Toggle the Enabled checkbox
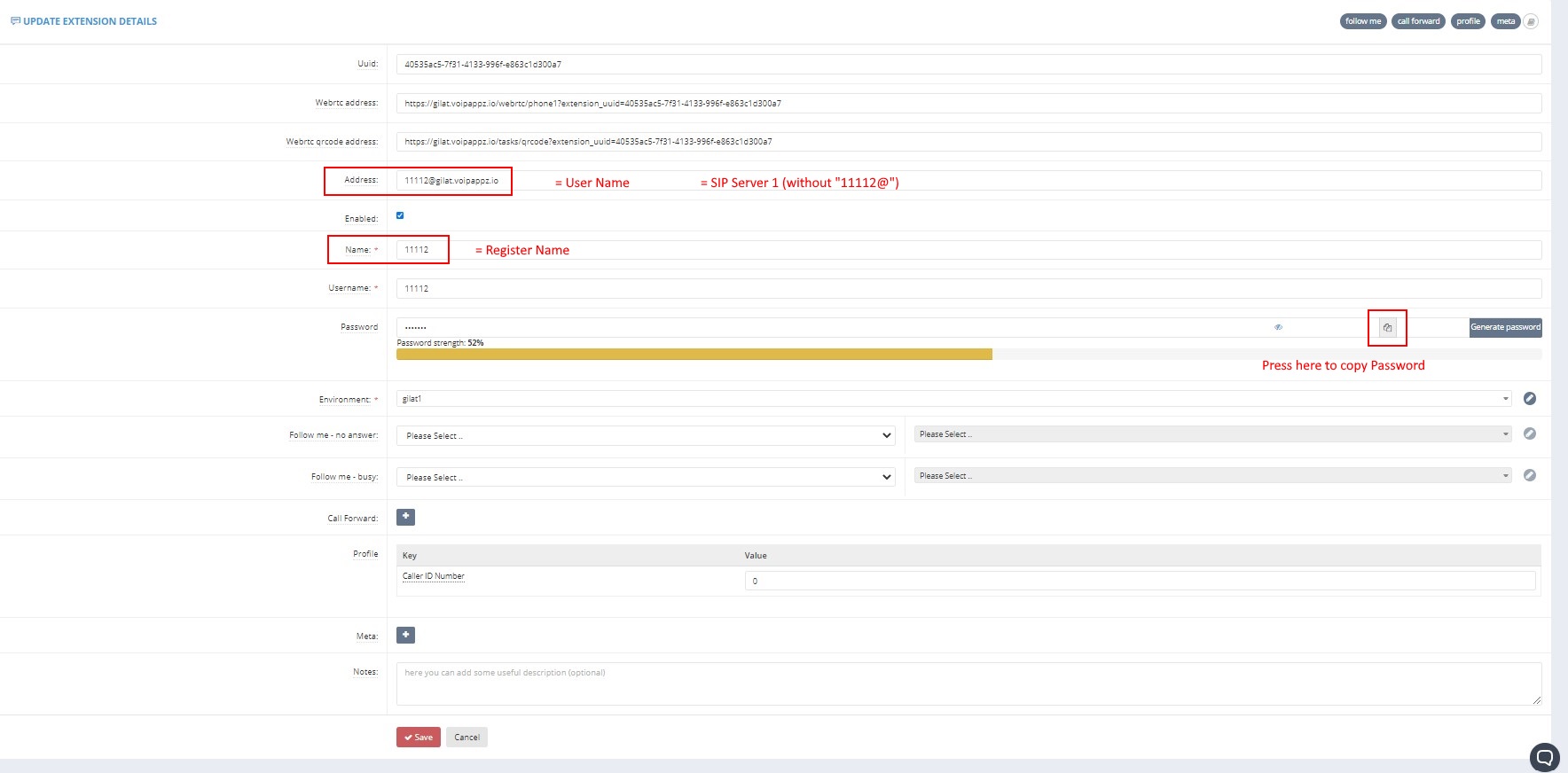1568x773 pixels. coord(400,215)
